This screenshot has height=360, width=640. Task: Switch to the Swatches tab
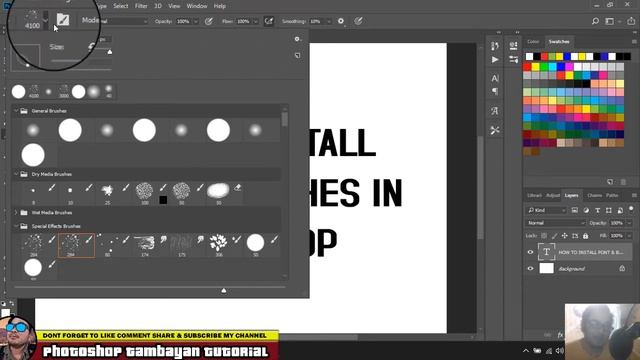click(x=559, y=42)
